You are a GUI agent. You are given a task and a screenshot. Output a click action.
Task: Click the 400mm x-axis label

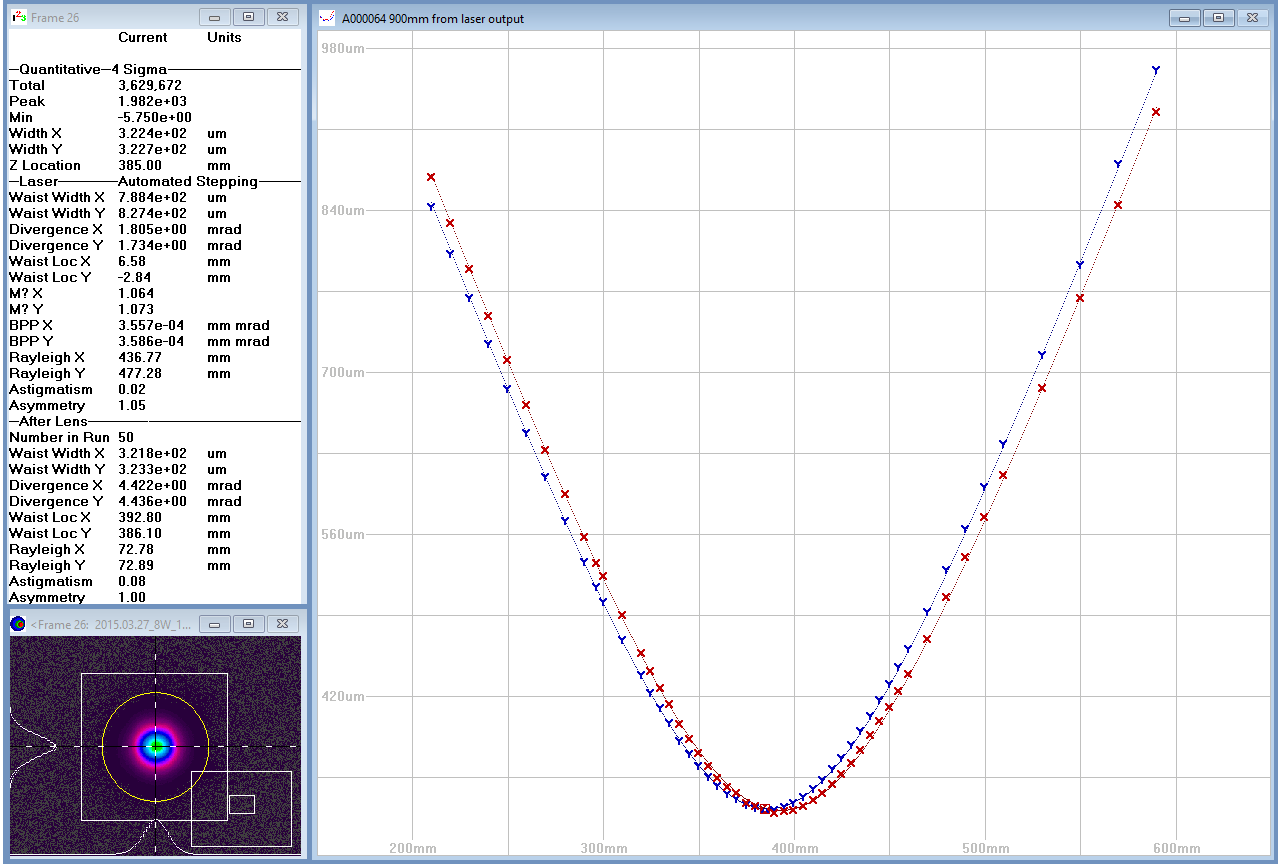[795, 848]
